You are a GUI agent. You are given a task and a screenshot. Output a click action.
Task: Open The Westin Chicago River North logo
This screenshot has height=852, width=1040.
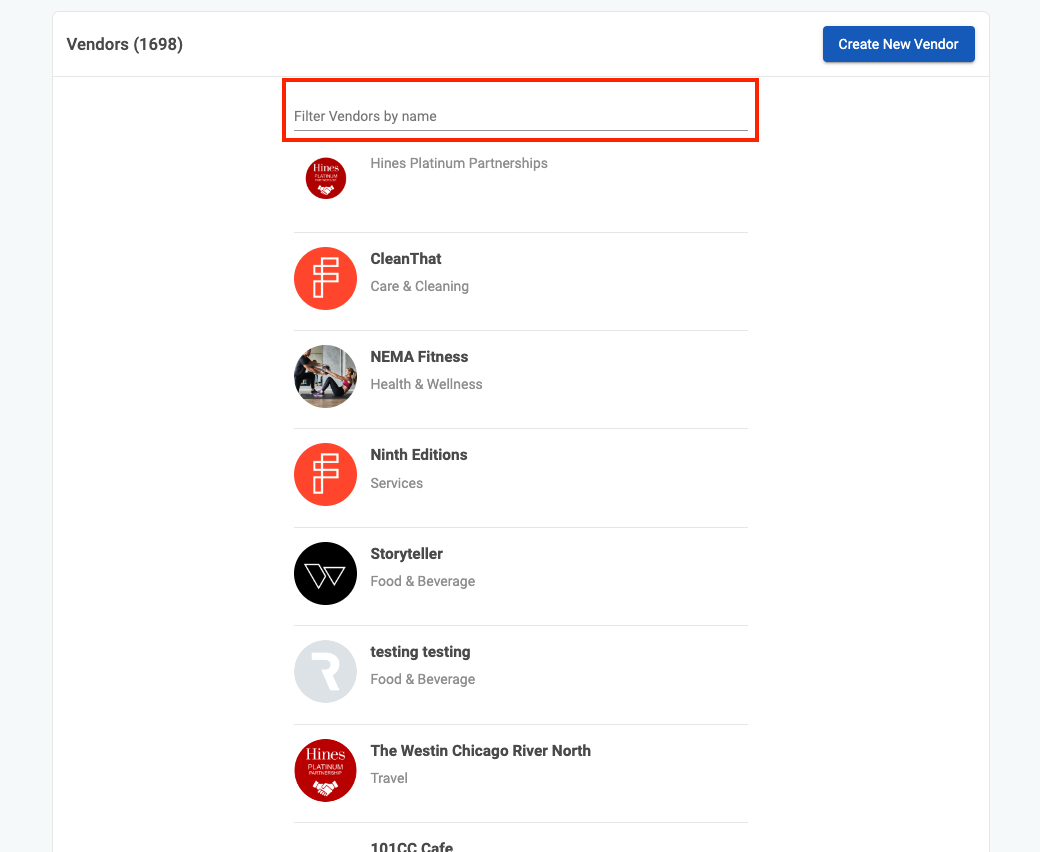pos(325,770)
